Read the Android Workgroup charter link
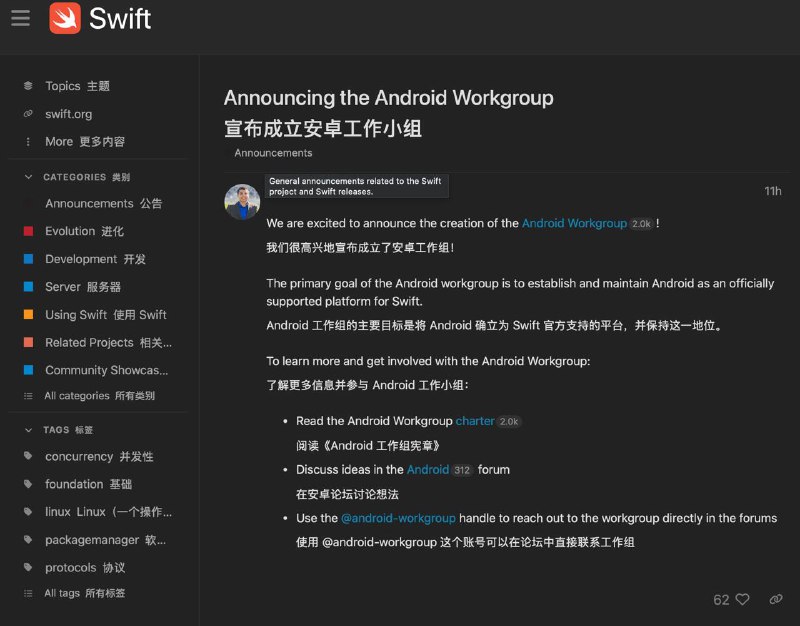800x626 pixels. point(475,420)
